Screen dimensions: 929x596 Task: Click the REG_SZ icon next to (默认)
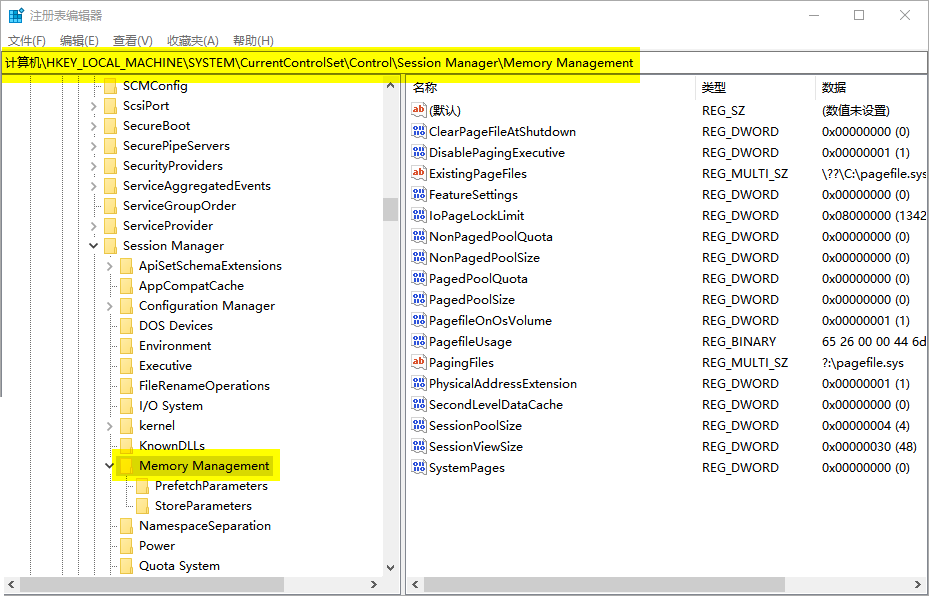point(421,110)
